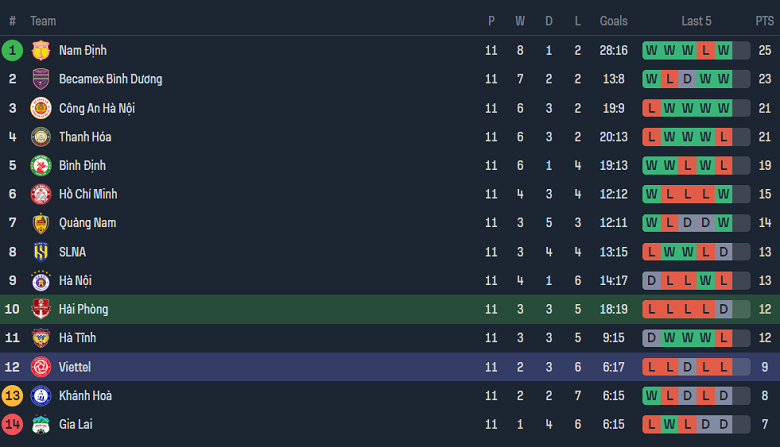
Task: Open the Hà Nội team link
Action: tap(77, 281)
